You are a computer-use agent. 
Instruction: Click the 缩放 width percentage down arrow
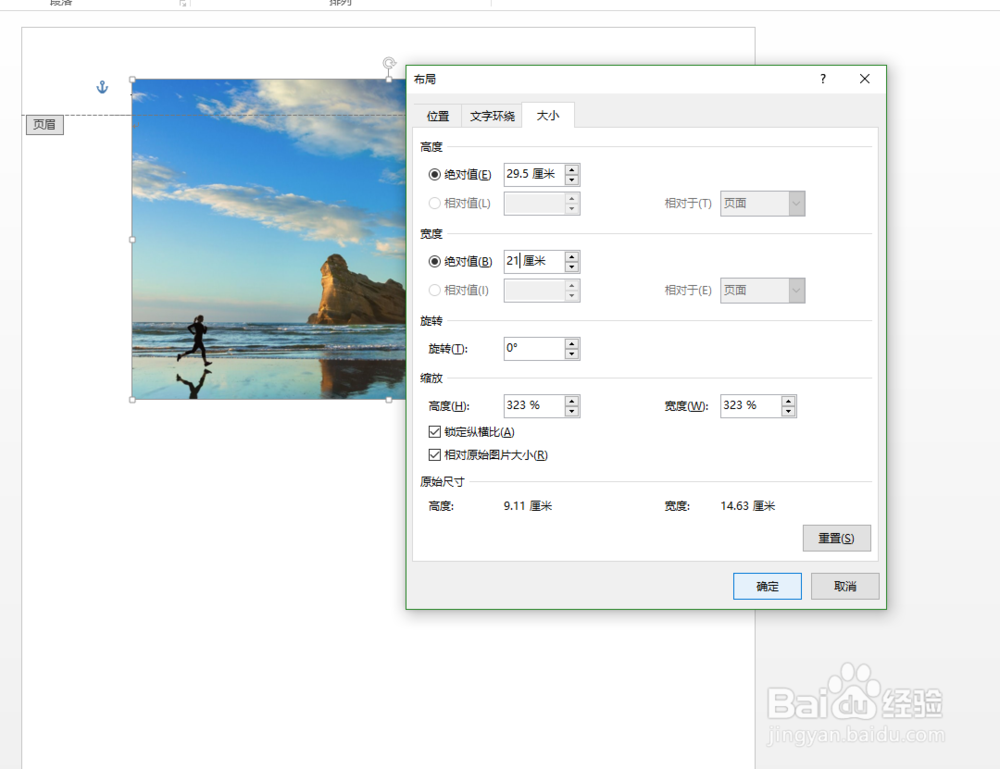[x=788, y=411]
